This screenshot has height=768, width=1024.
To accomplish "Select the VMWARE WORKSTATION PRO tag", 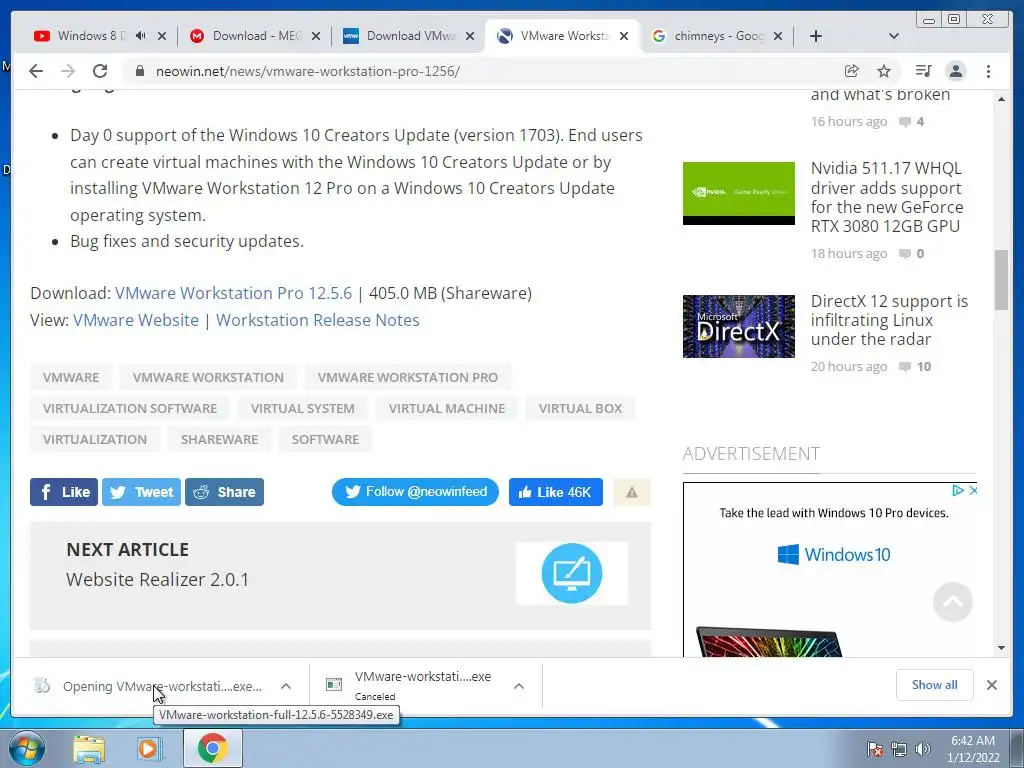I will point(408,377).
